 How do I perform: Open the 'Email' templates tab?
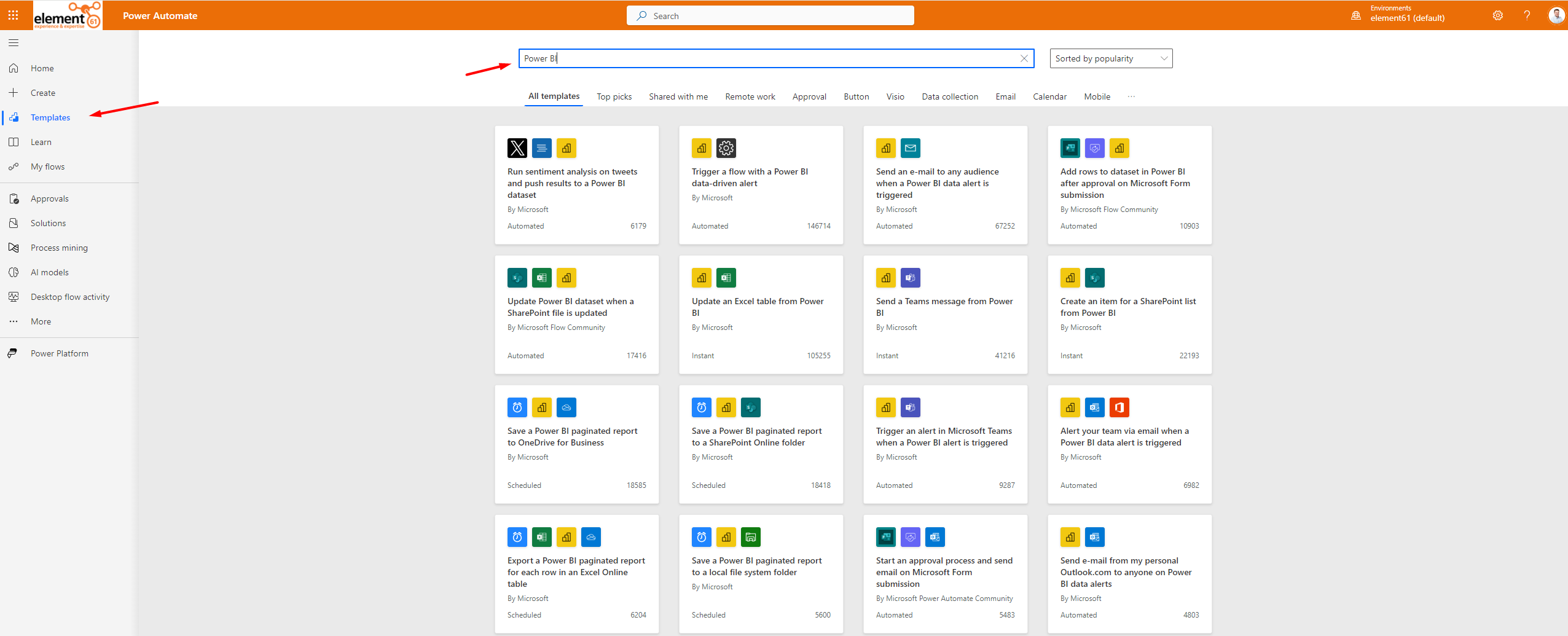(1005, 96)
